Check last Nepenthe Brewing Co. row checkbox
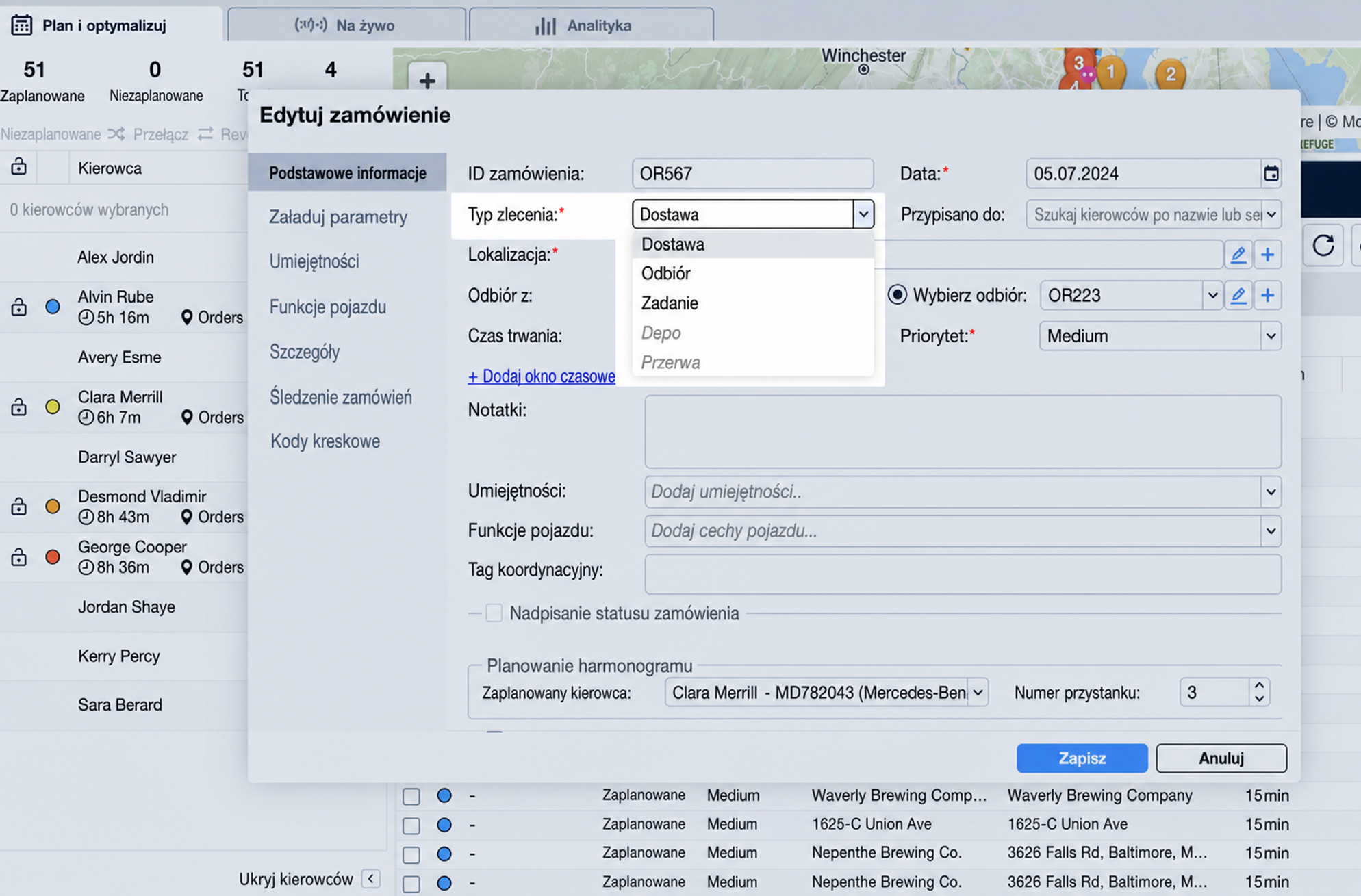 click(x=411, y=884)
